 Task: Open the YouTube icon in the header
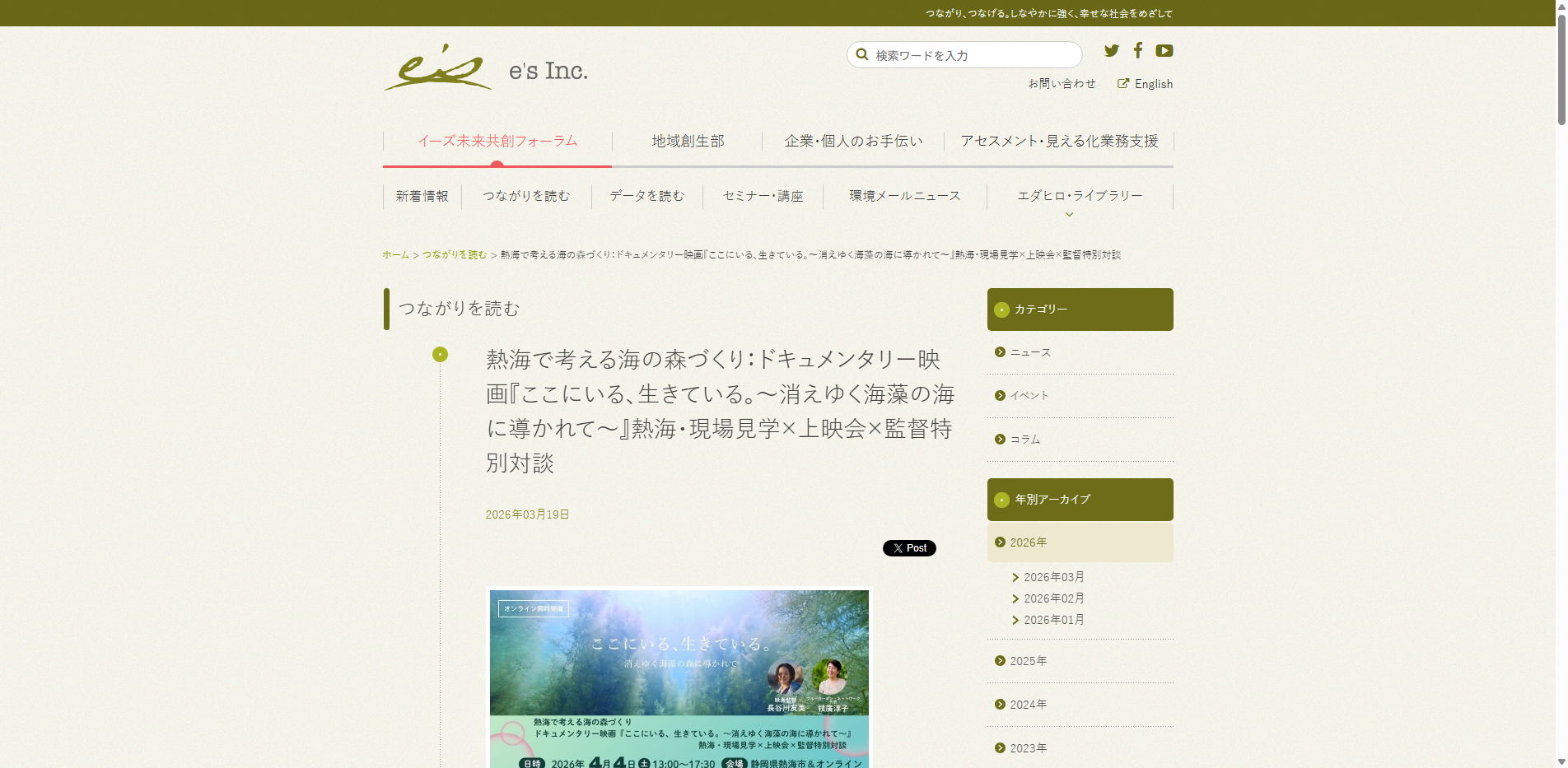tap(1164, 50)
